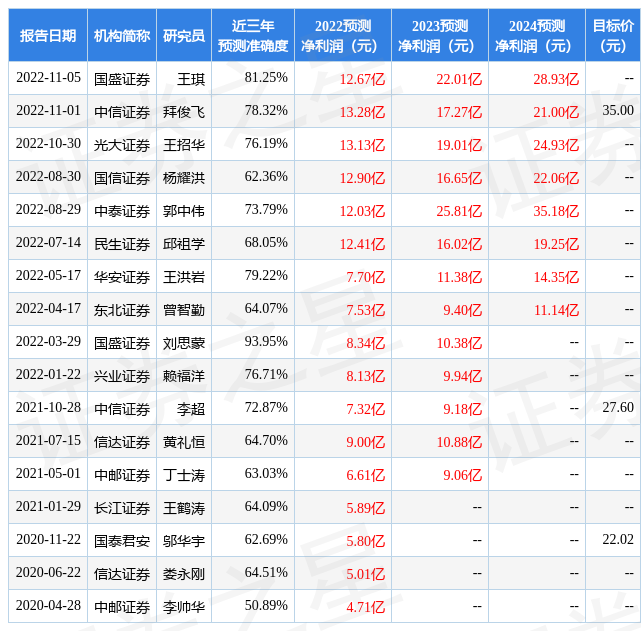Click the 目标价 column header

click(x=613, y=36)
